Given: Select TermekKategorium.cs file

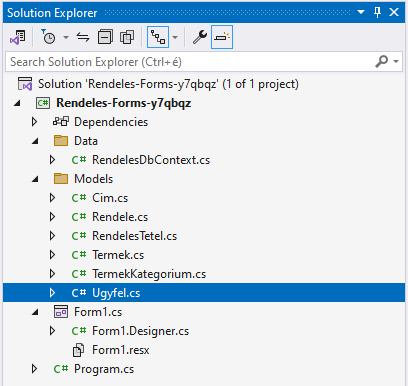Looking at the screenshot, I should click(x=149, y=274).
